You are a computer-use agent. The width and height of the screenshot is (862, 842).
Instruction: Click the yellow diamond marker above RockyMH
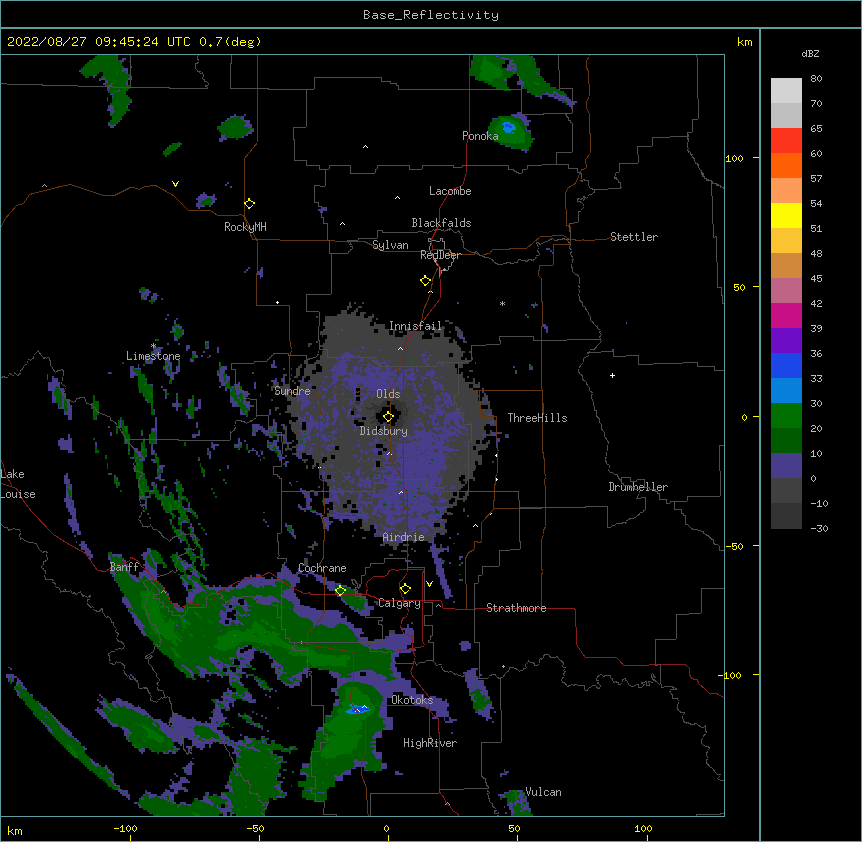pyautogui.click(x=249, y=204)
